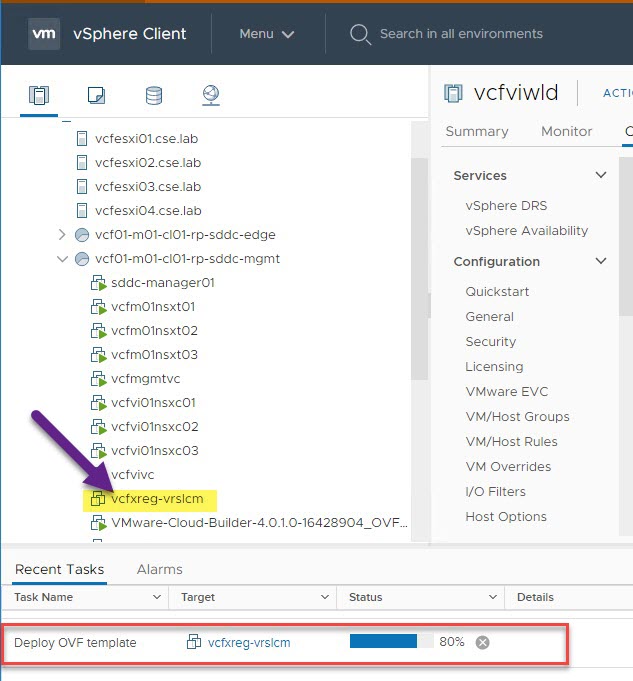This screenshot has width=633, height=681.
Task: Click VM icon beside vcfvi01nsxc01
Action: tap(98, 403)
